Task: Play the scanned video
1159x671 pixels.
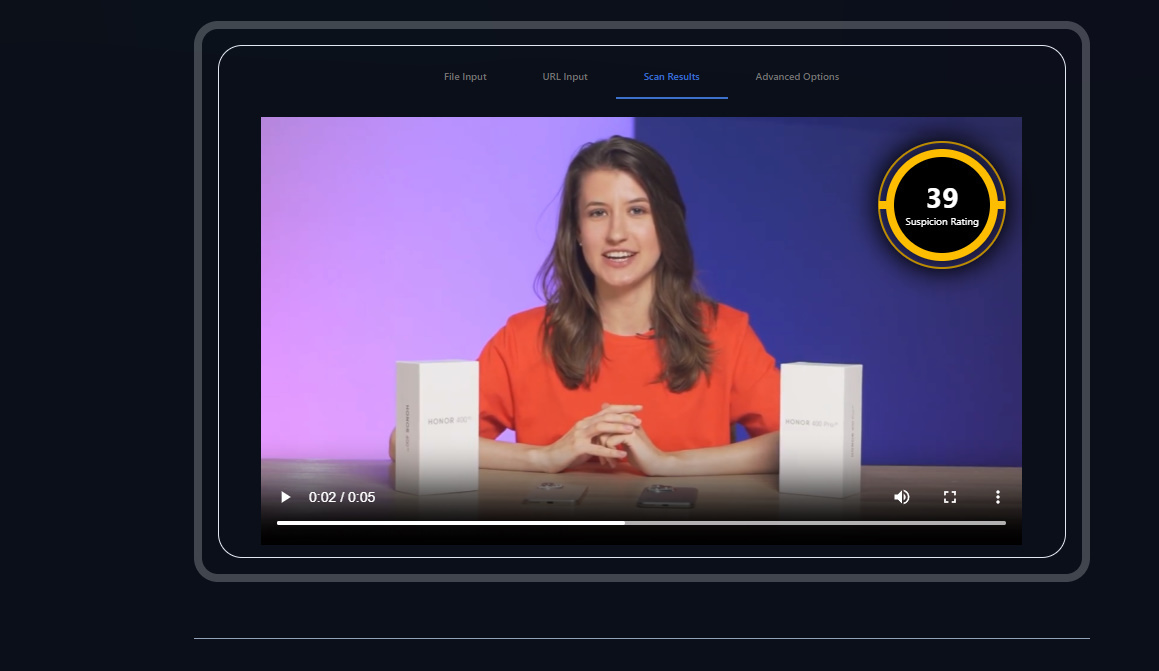Action: [x=286, y=497]
